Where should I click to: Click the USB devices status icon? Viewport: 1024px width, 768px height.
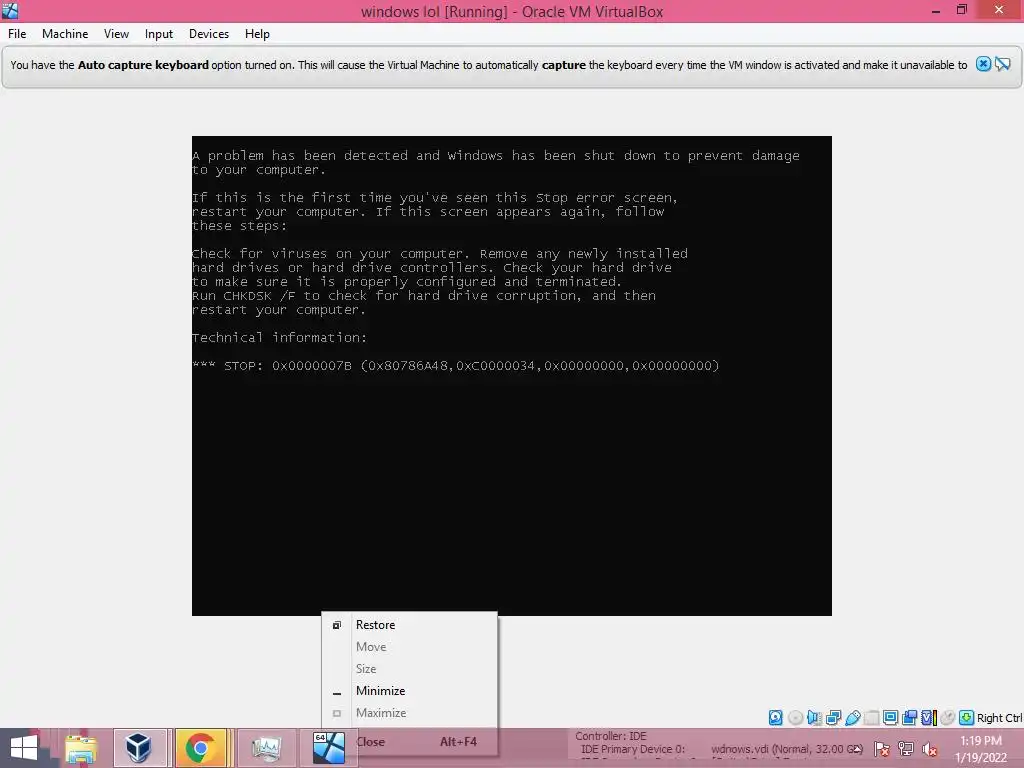point(852,718)
